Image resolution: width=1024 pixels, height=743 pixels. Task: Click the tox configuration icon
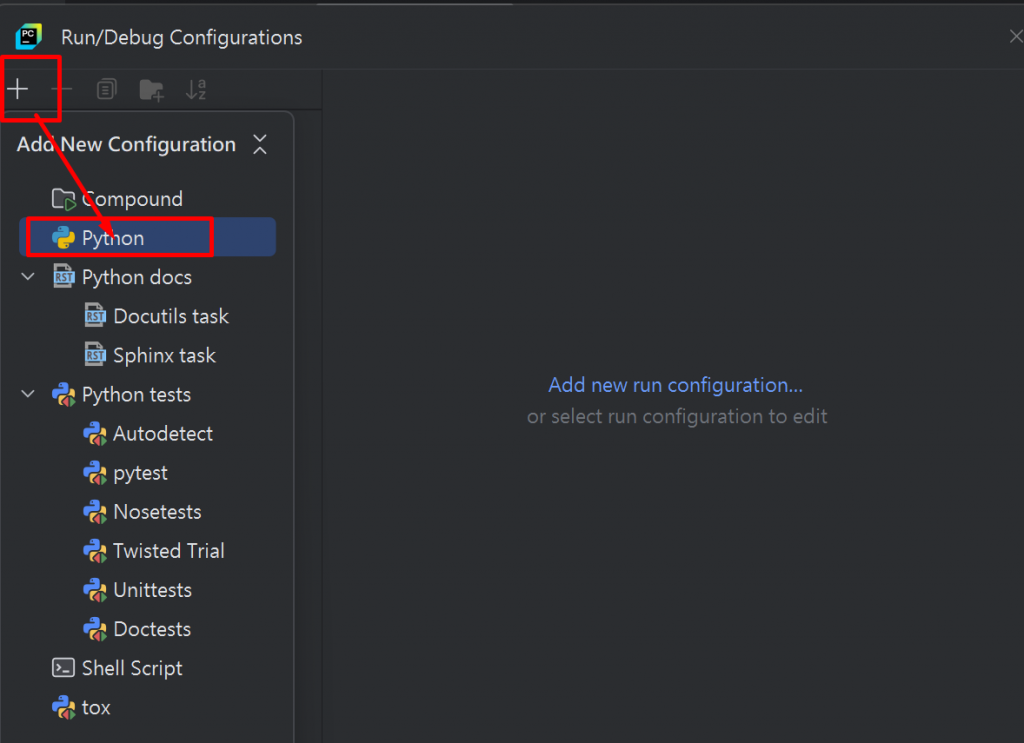coord(63,708)
